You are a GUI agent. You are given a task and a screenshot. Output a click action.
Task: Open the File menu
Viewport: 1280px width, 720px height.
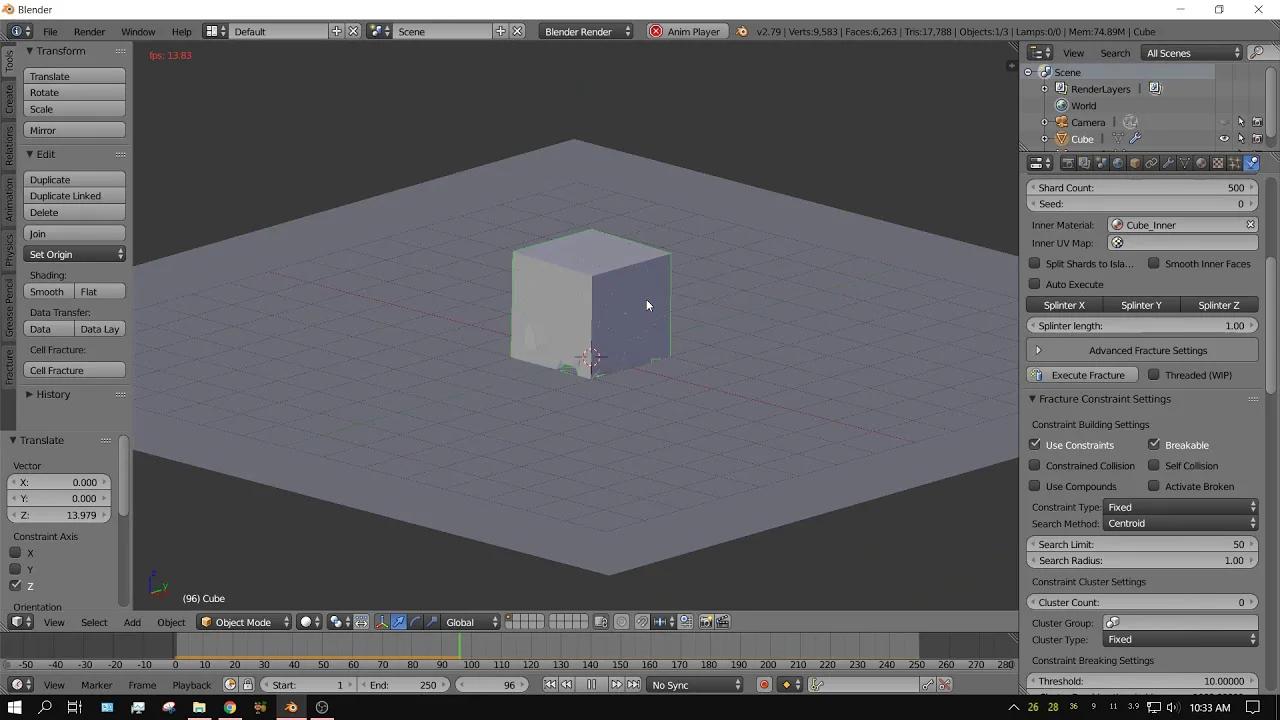click(50, 31)
